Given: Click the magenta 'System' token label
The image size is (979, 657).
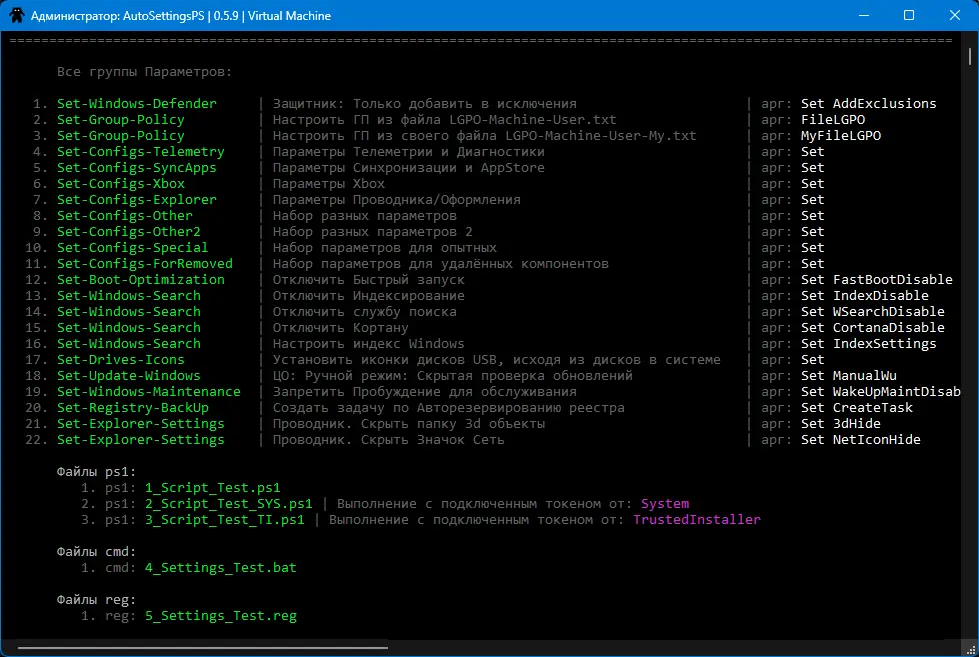Looking at the screenshot, I should 665,504.
